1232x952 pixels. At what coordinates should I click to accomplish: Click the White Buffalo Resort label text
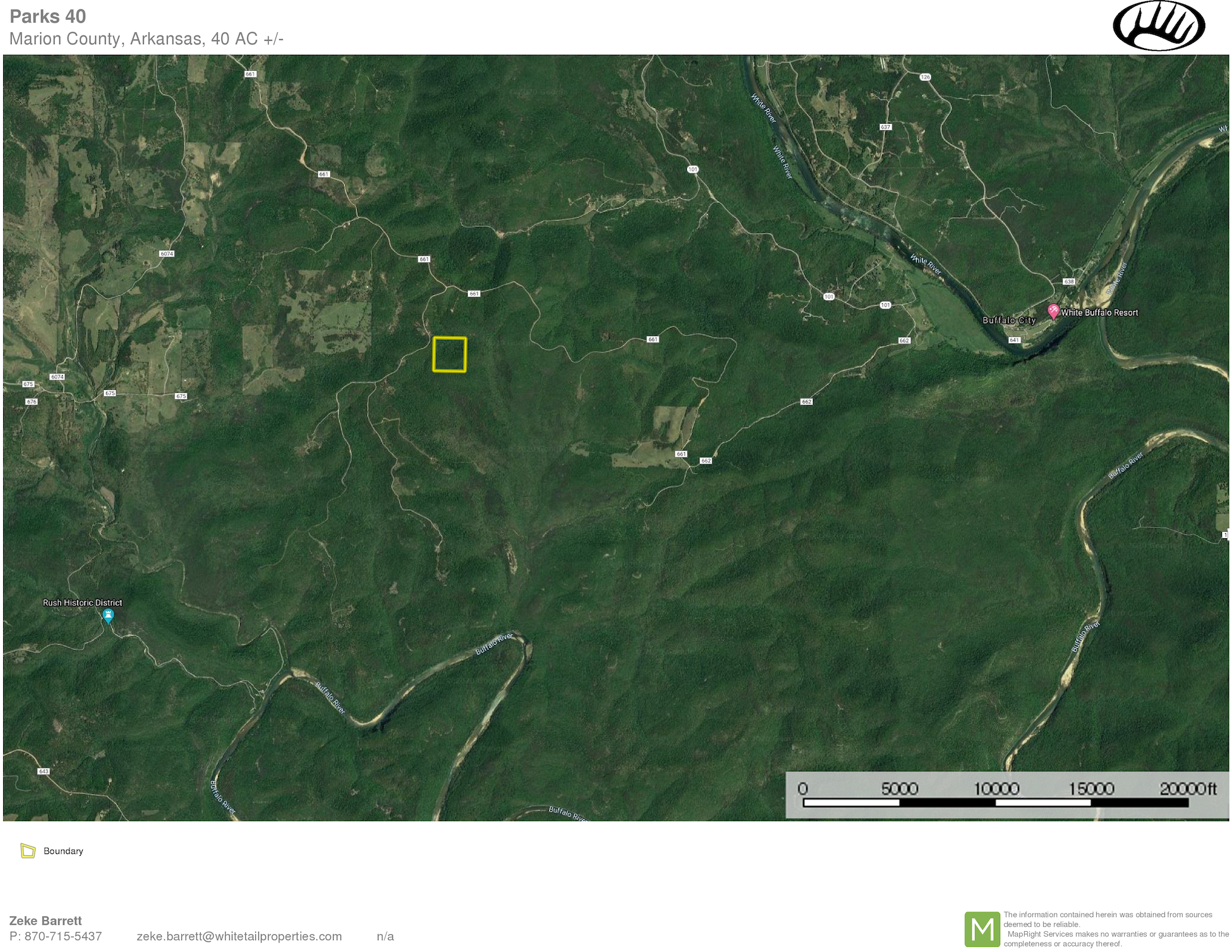click(1099, 313)
